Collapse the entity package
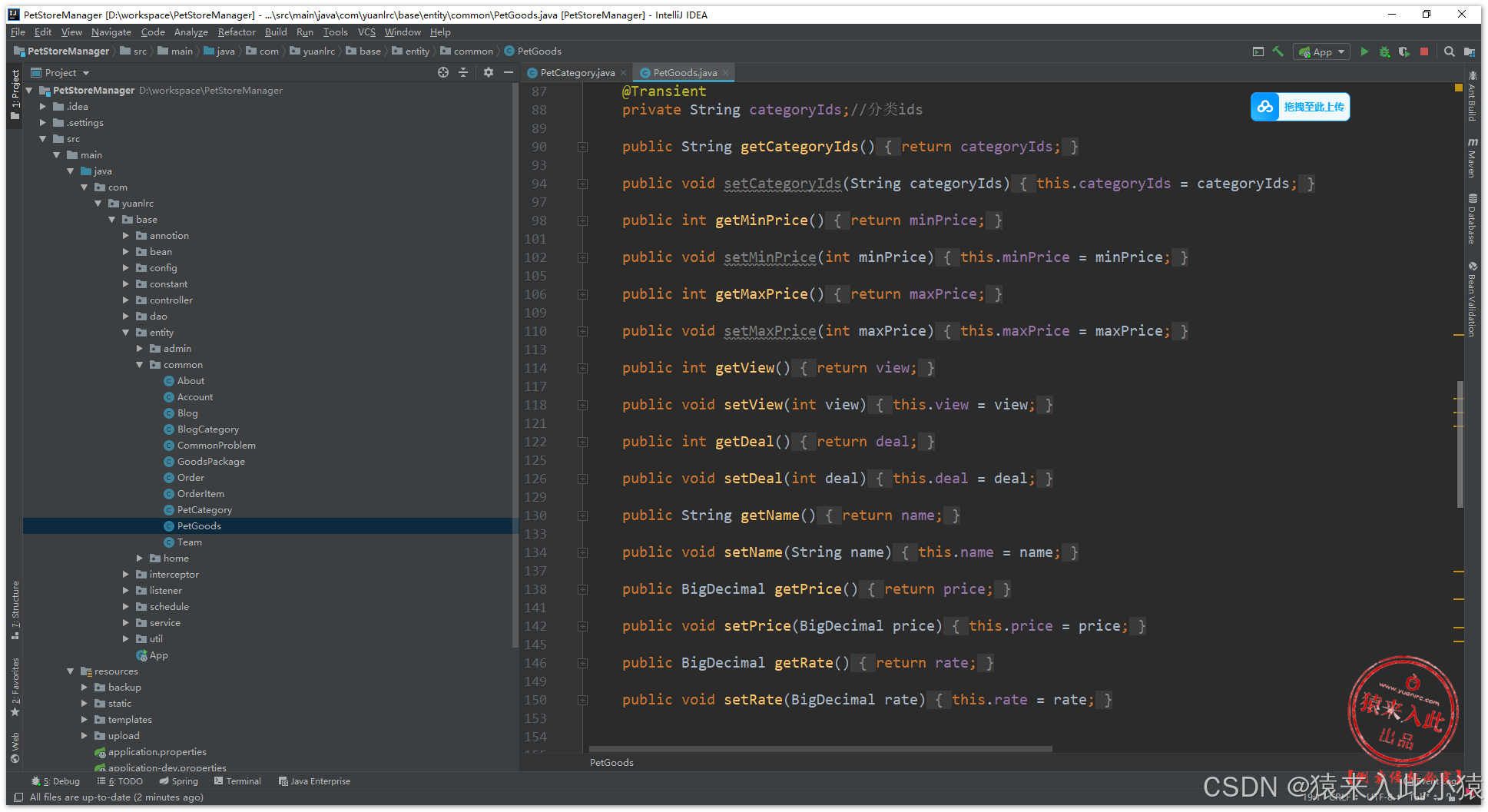The height and width of the screenshot is (812, 1488). tap(126, 333)
